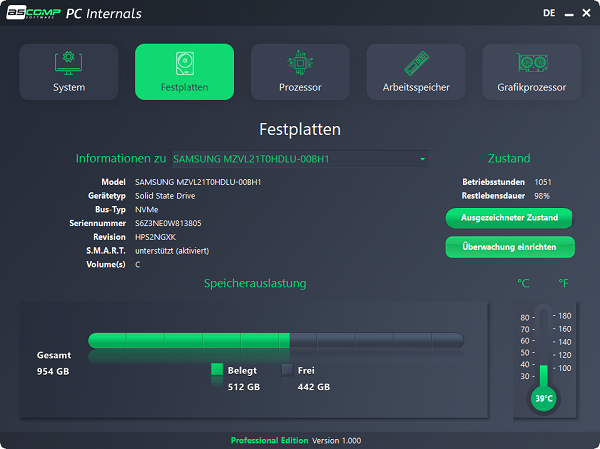Close the PC Internals window

[x=586, y=13]
